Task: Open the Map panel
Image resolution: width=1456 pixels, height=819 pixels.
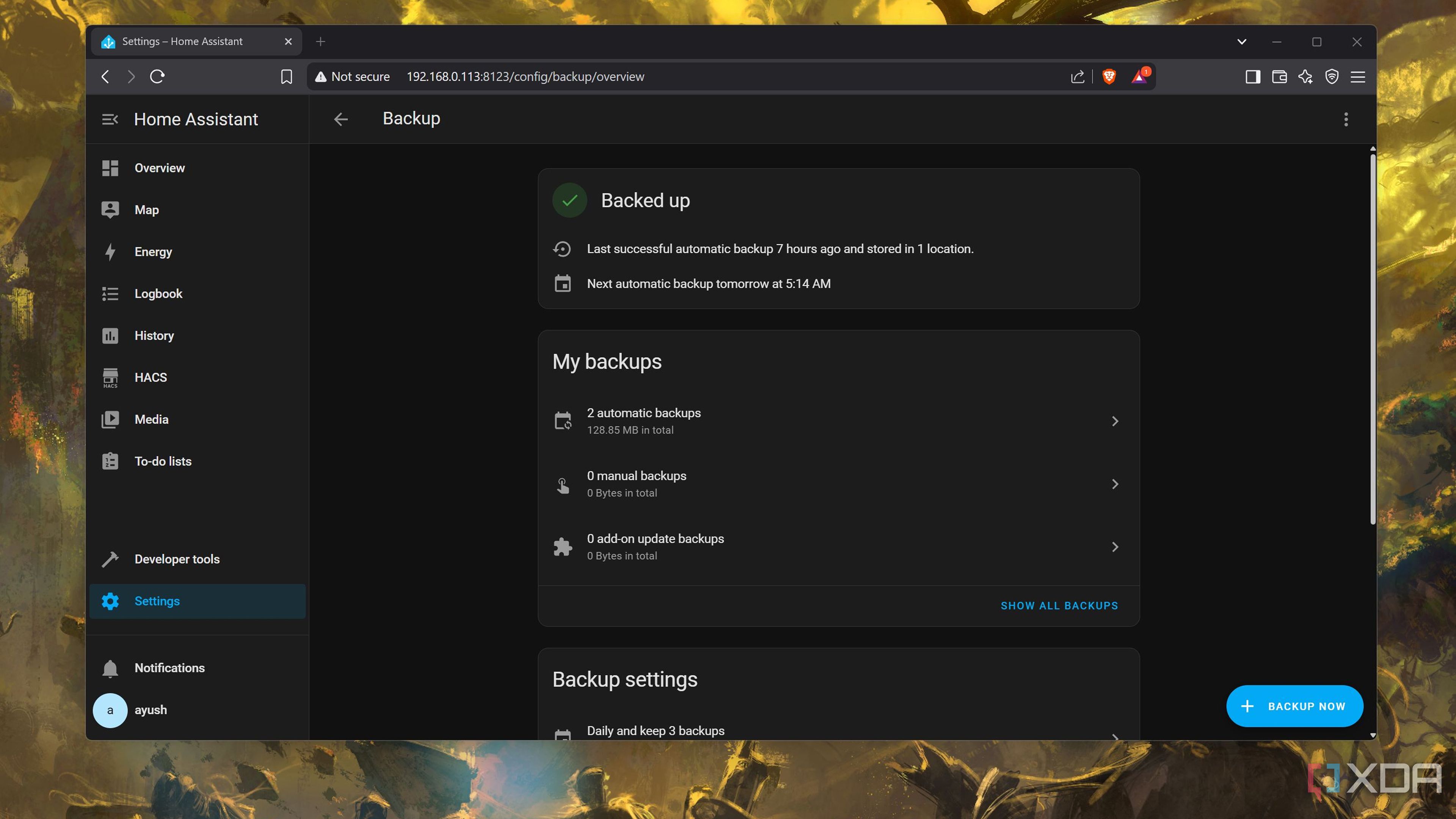Action: pos(197,210)
